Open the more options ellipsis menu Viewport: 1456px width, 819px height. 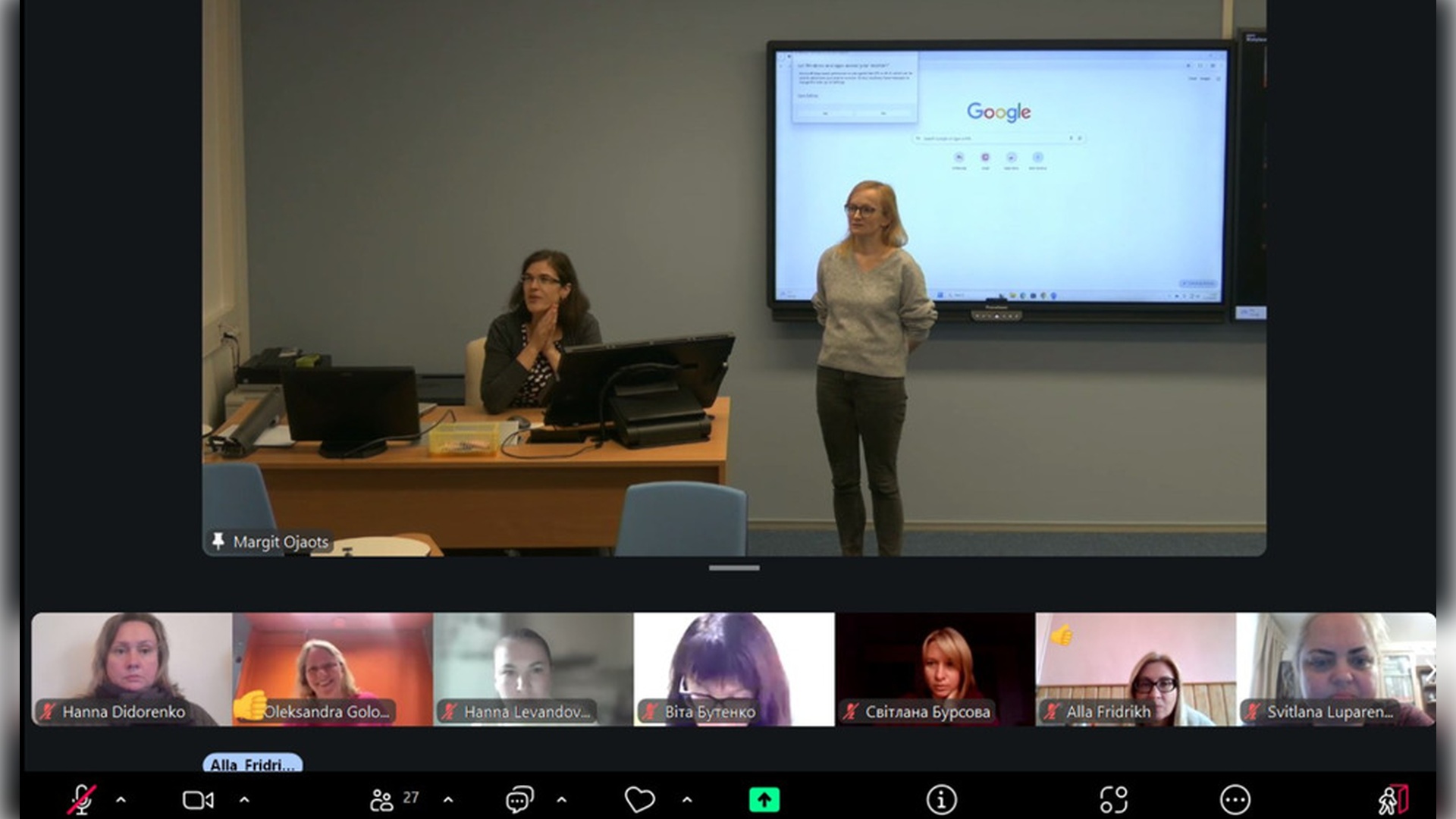tap(1235, 799)
